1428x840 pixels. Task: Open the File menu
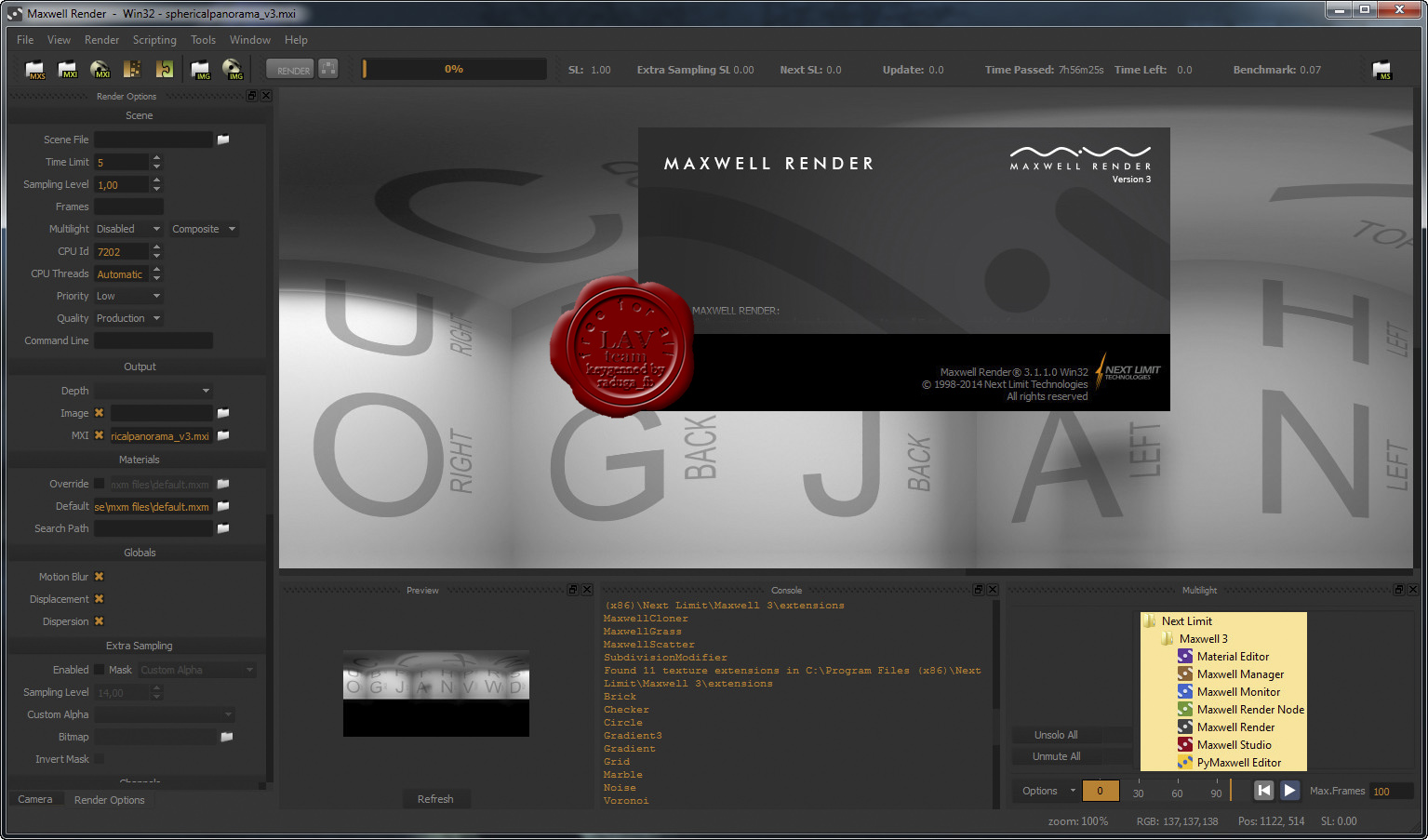pyautogui.click(x=25, y=40)
